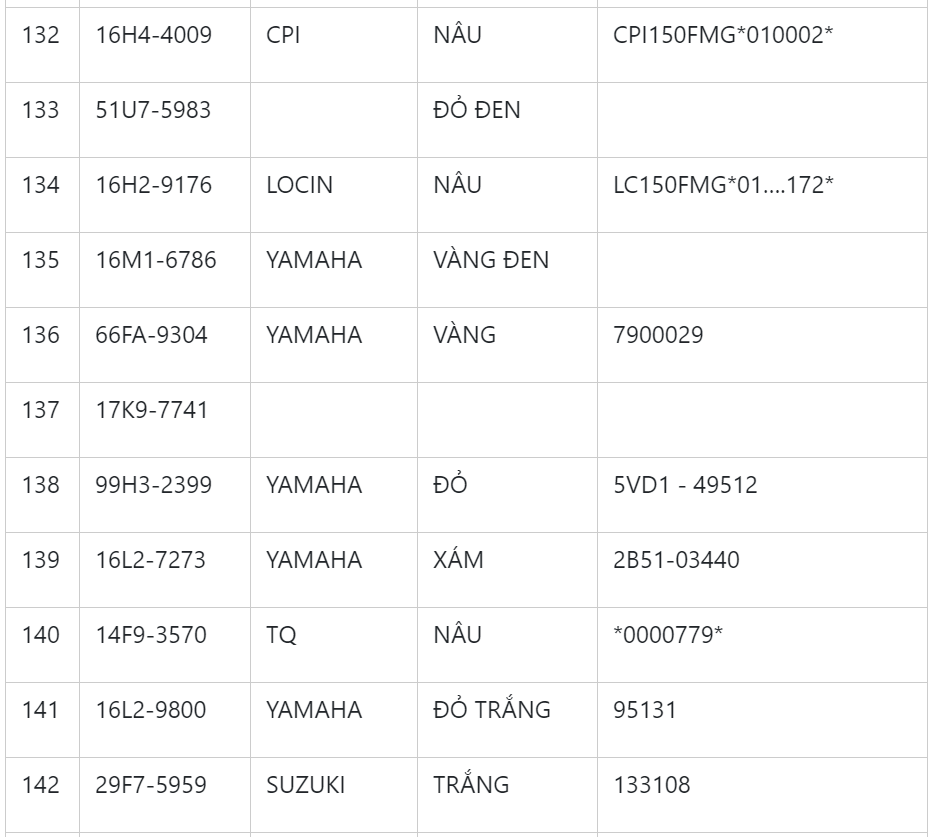Select the XÁM color cell
Image resolution: width=931 pixels, height=837 pixels.
(x=458, y=560)
